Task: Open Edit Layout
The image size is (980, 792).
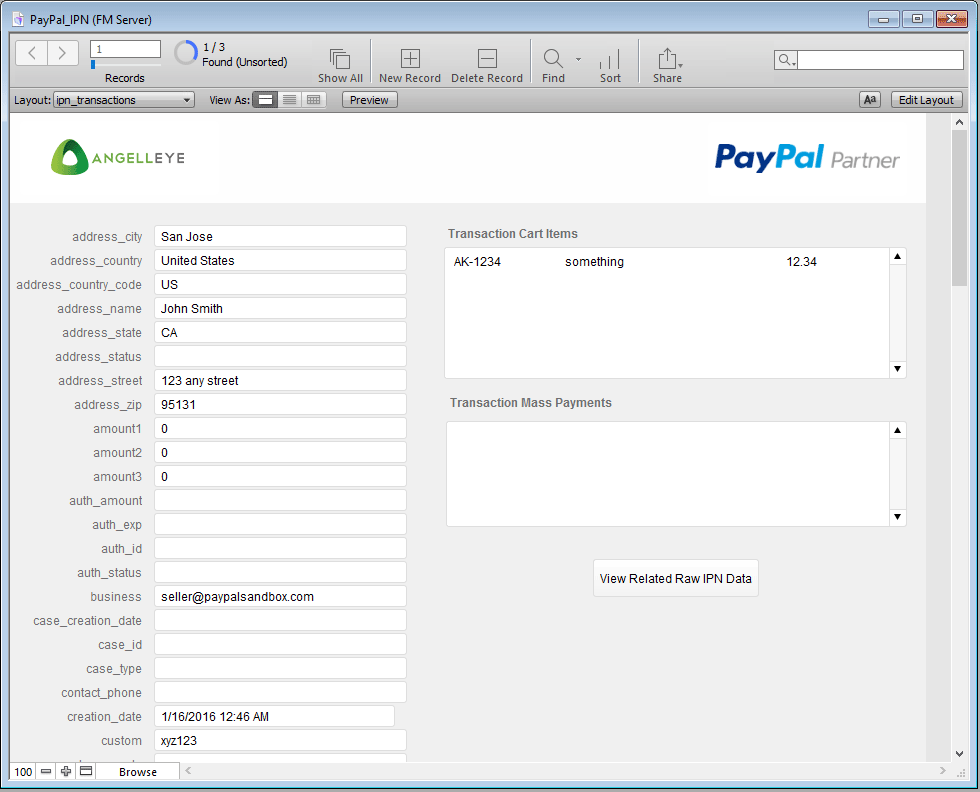Action: click(x=925, y=99)
